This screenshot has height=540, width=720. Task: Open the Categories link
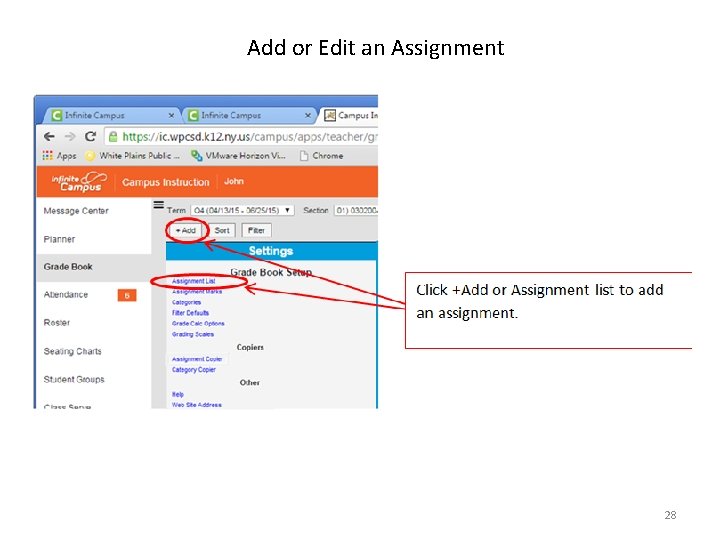click(186, 303)
